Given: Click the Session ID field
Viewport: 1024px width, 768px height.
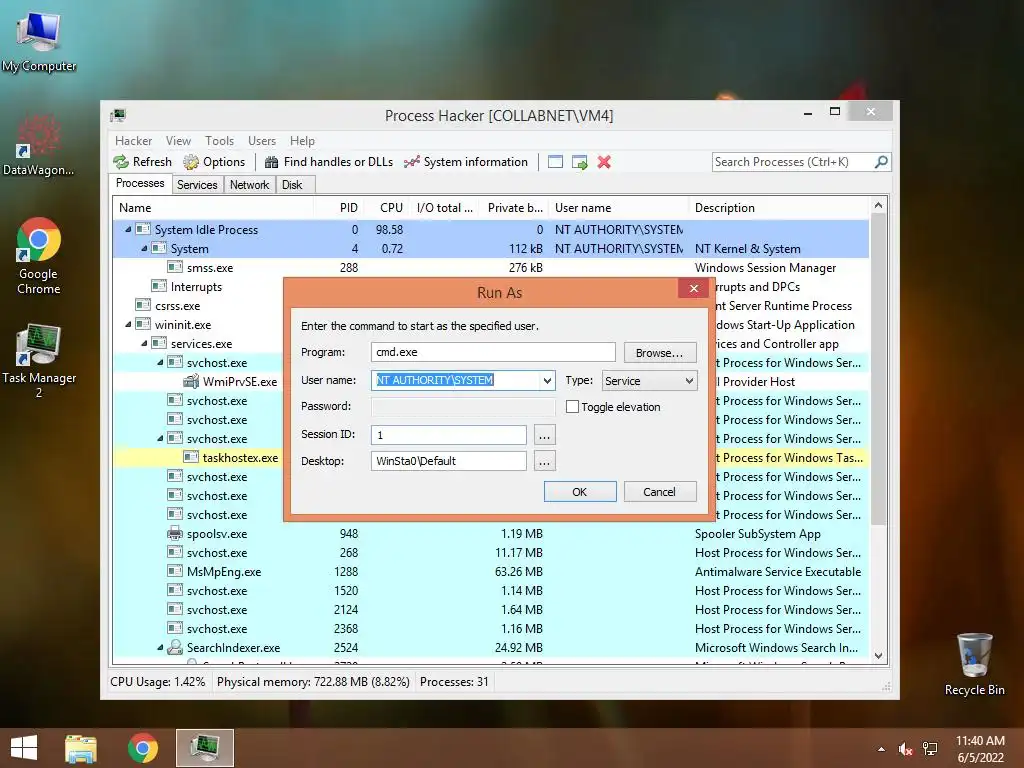Looking at the screenshot, I should [x=449, y=435].
